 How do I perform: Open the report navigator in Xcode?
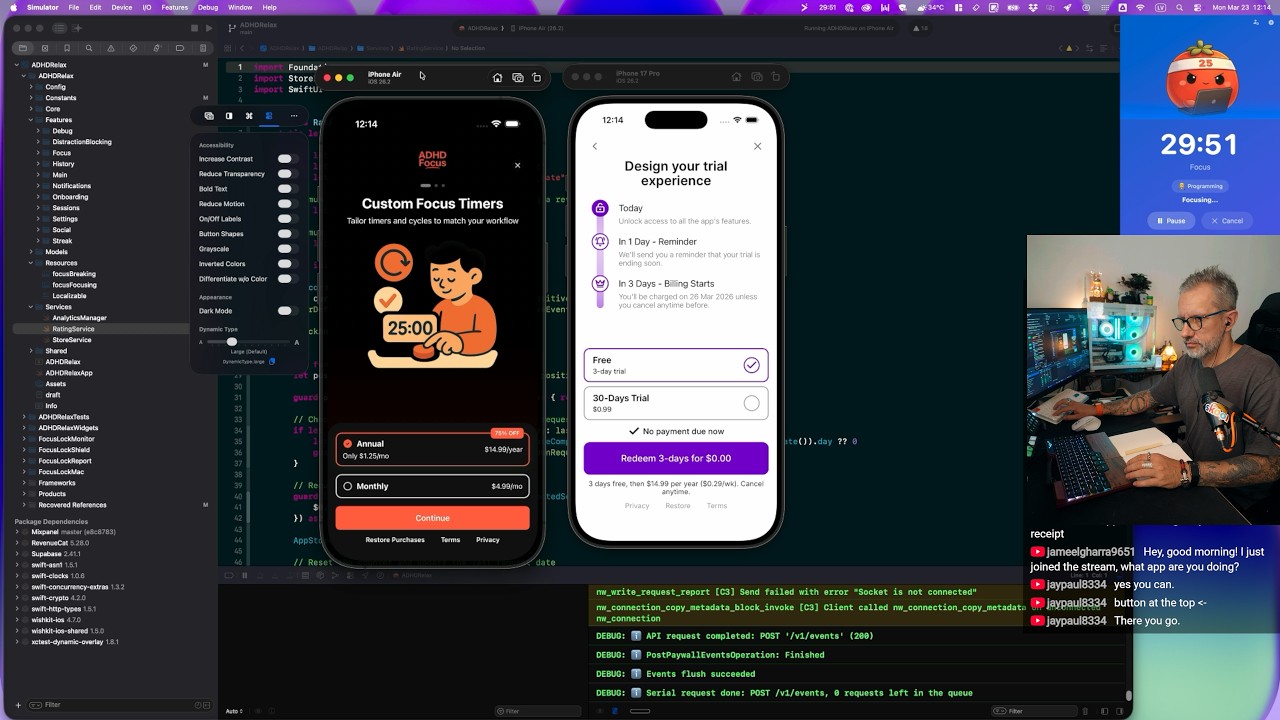pos(202,48)
